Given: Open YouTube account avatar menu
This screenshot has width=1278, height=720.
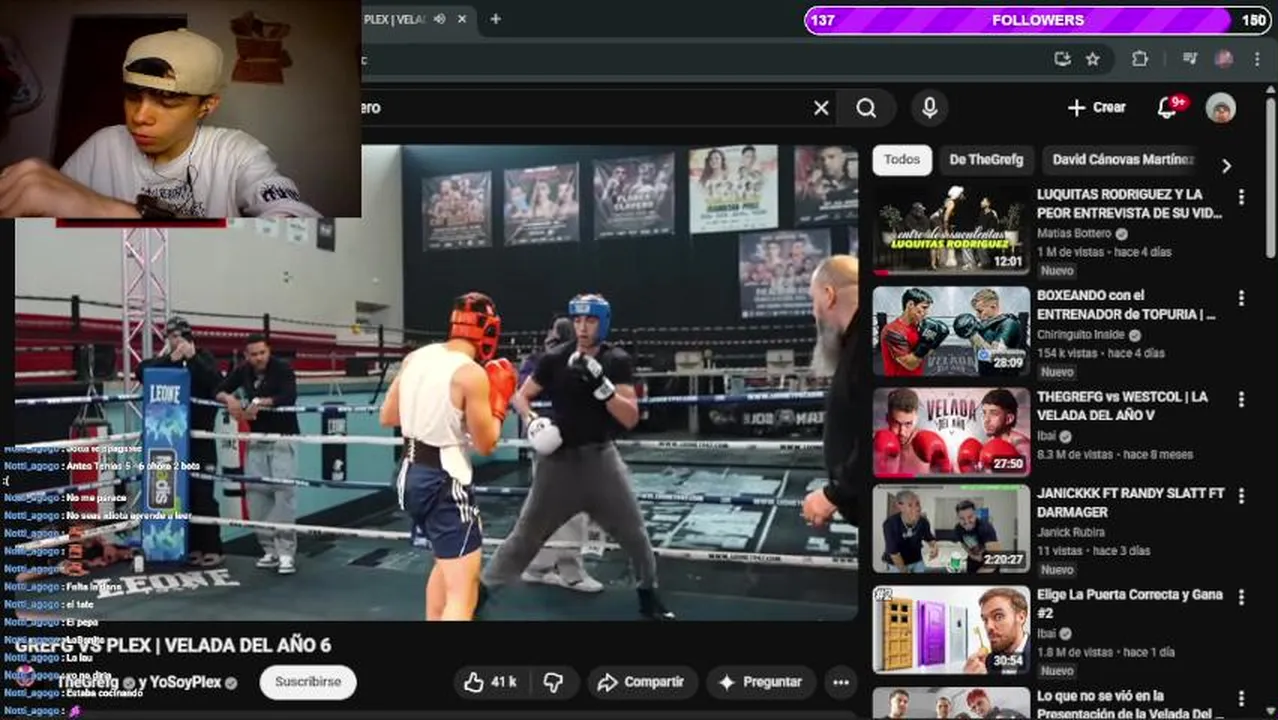Looking at the screenshot, I should coord(1220,108).
